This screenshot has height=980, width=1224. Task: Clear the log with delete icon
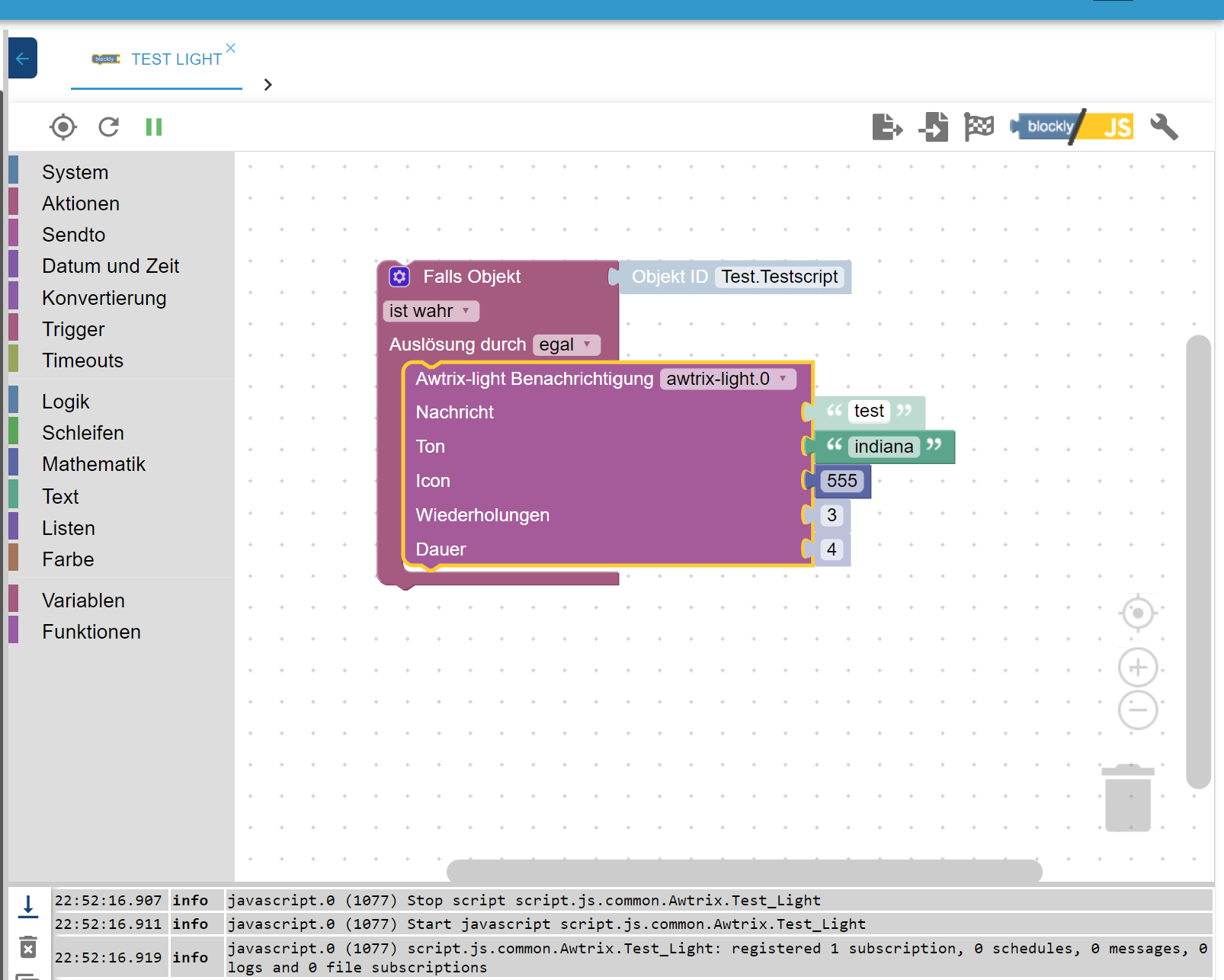28,946
